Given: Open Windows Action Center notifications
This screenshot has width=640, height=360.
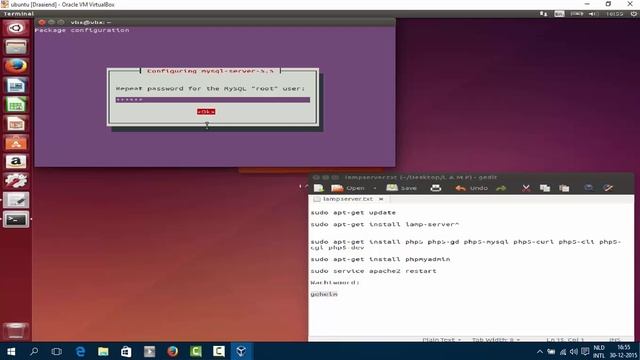Looking at the screenshot, I should pyautogui.click(x=585, y=352).
